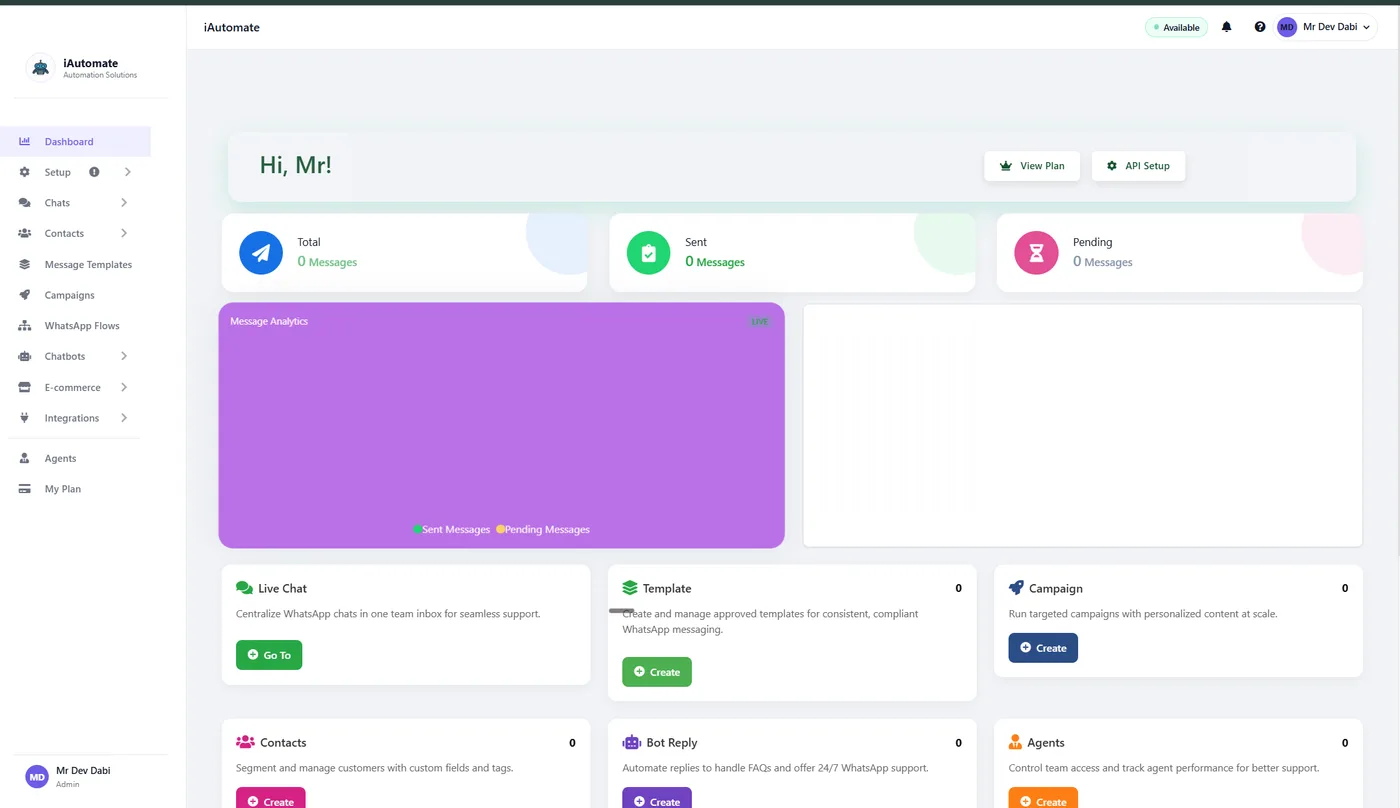The image size is (1400, 808).
Task: Toggle the Pending Messages legend swatch
Action: click(x=500, y=529)
